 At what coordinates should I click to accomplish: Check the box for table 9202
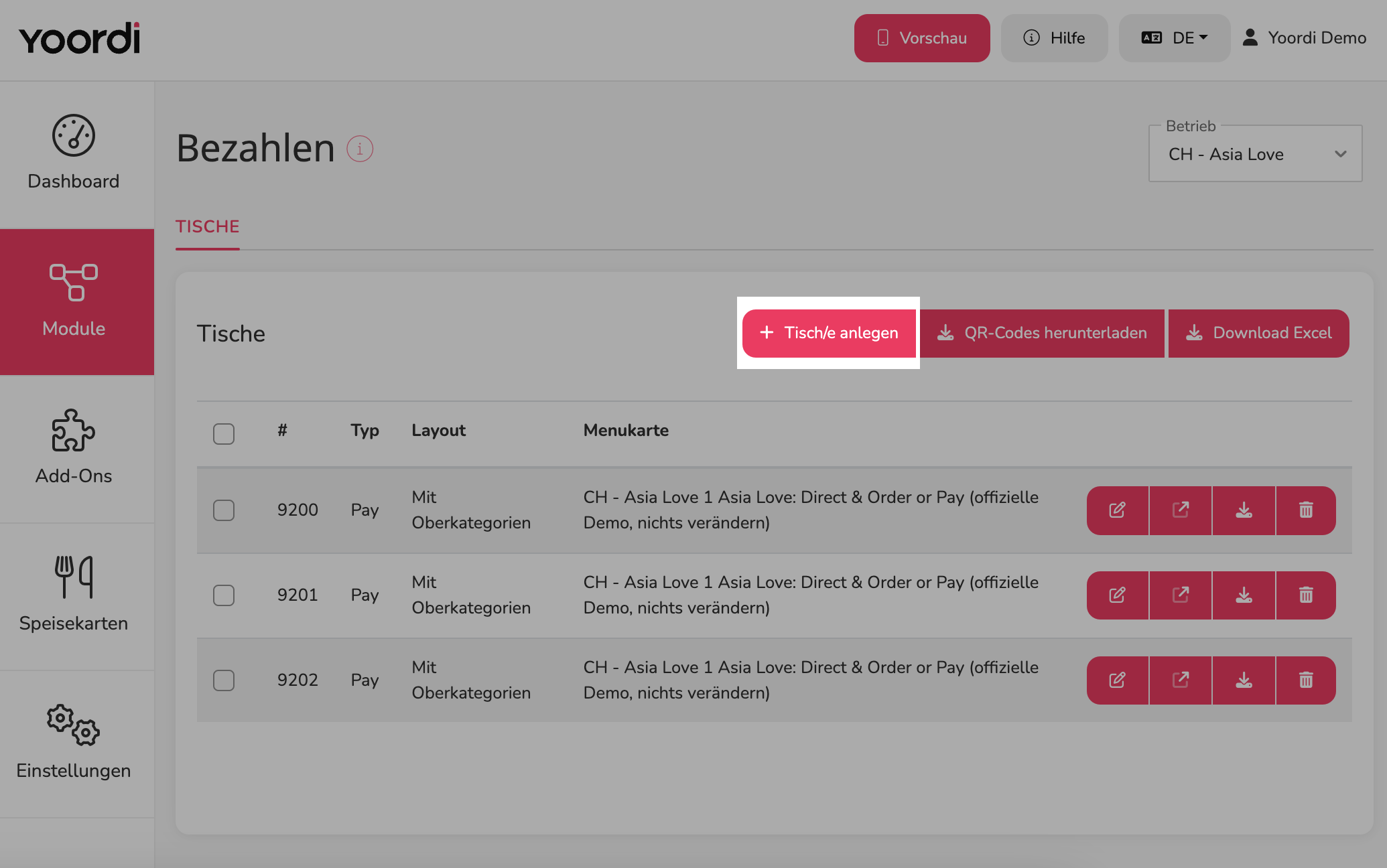224,680
